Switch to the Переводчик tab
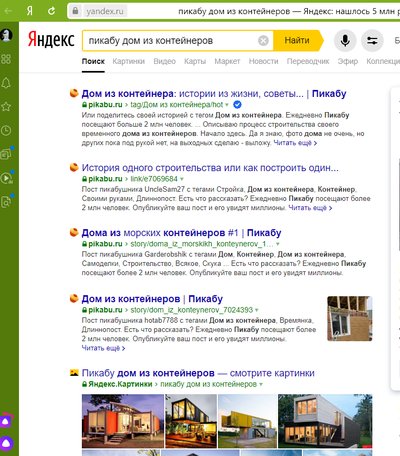Screen dimensions: 400x456 click(308, 61)
